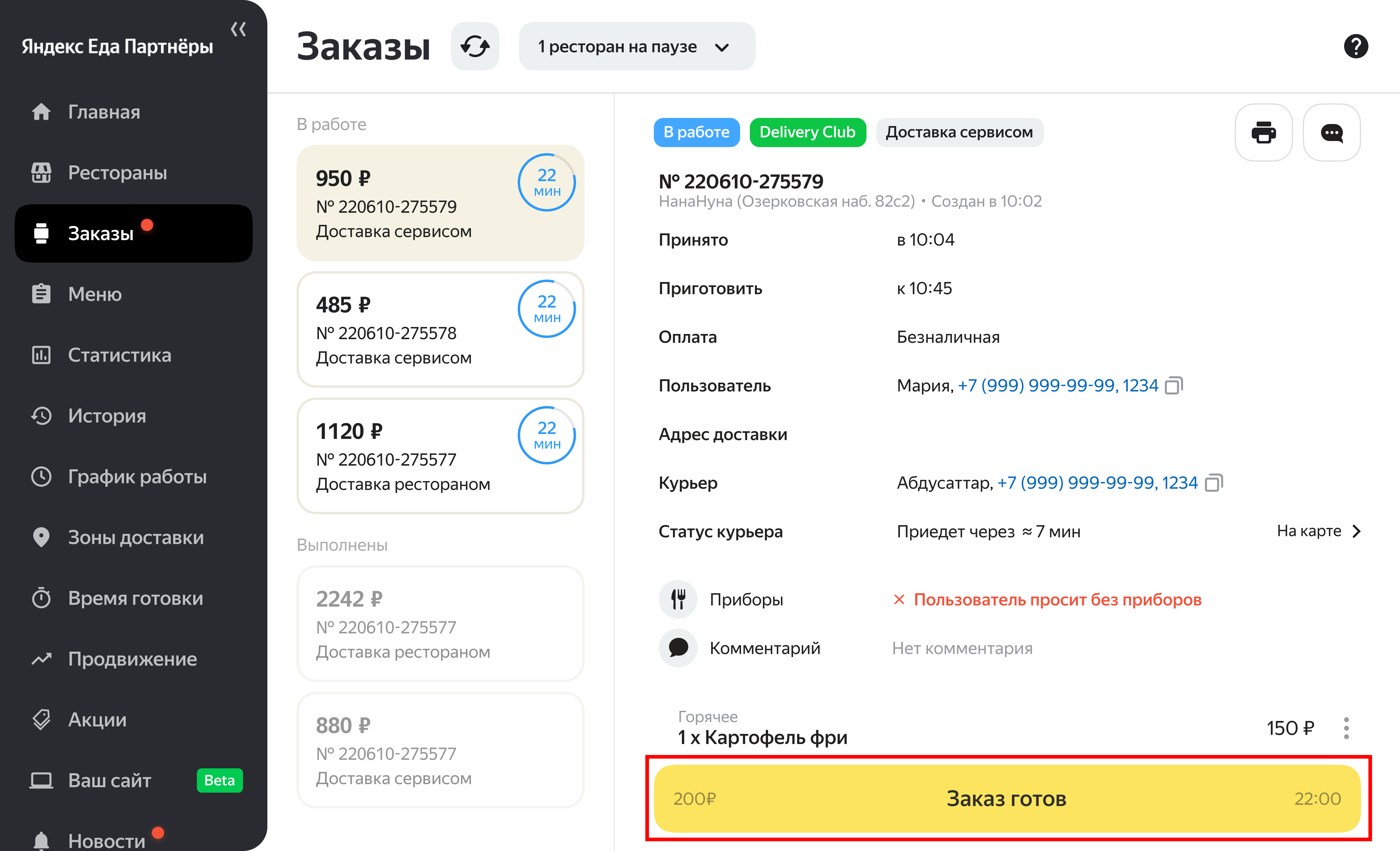
Task: Open the help question mark icon
Action: coord(1355,46)
